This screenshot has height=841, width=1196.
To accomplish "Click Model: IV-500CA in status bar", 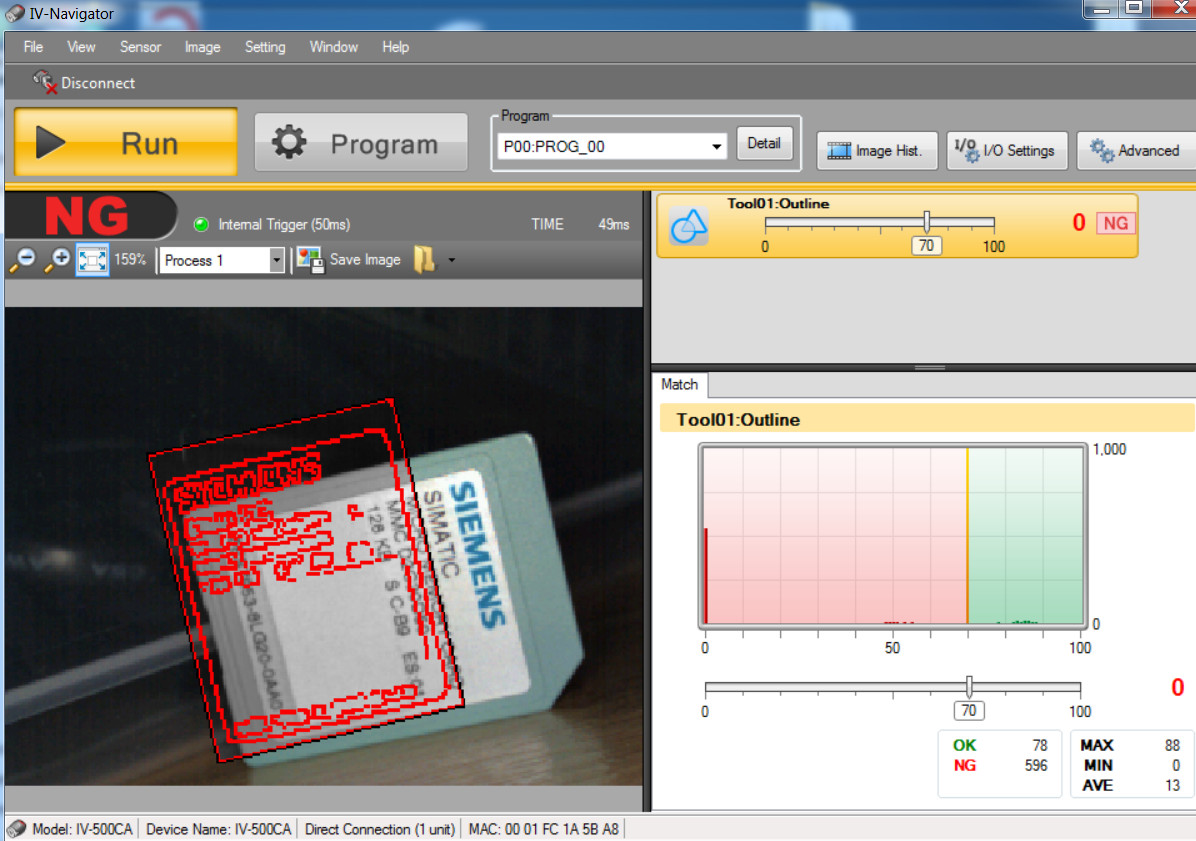I will 82,829.
